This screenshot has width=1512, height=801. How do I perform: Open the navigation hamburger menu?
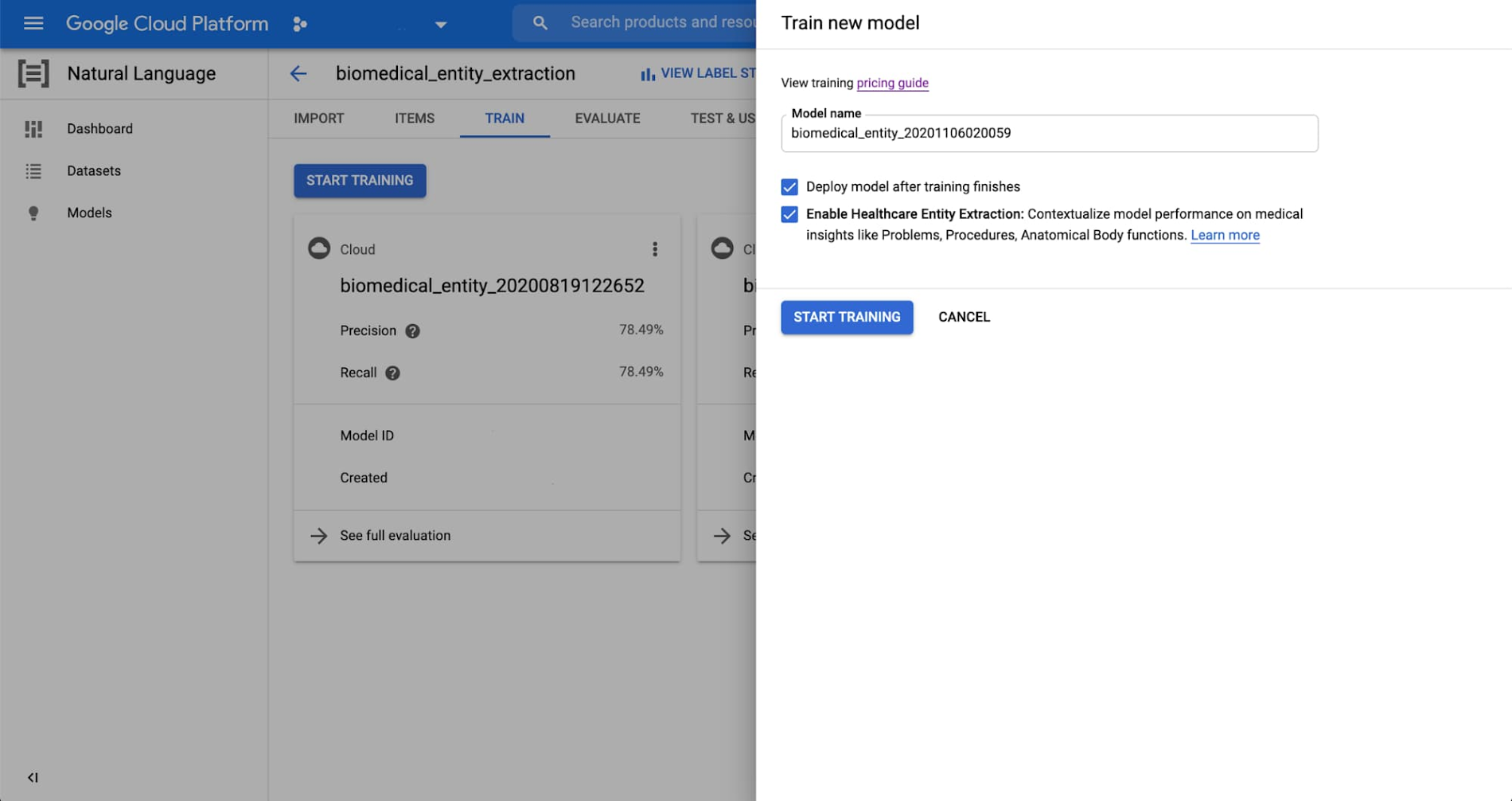[33, 23]
